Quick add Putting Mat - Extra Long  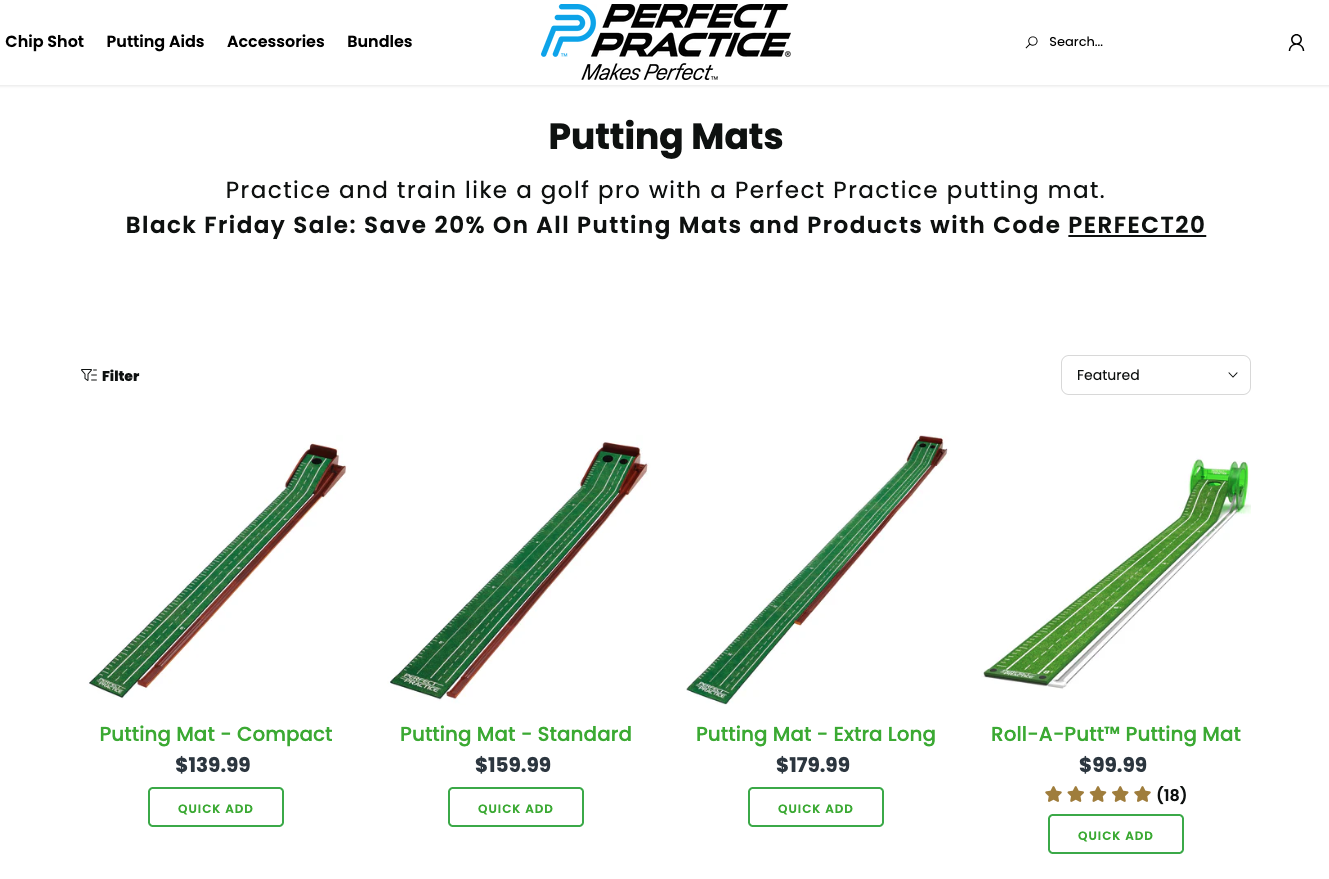click(x=816, y=807)
